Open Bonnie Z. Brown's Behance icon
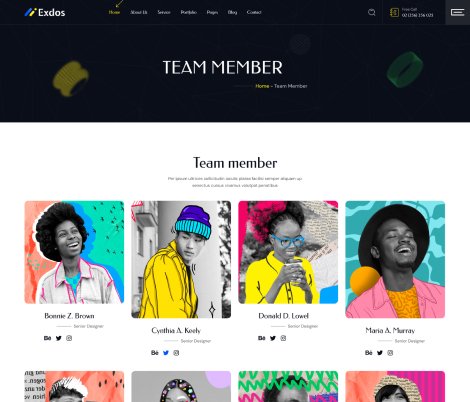The image size is (470, 402). point(47,338)
